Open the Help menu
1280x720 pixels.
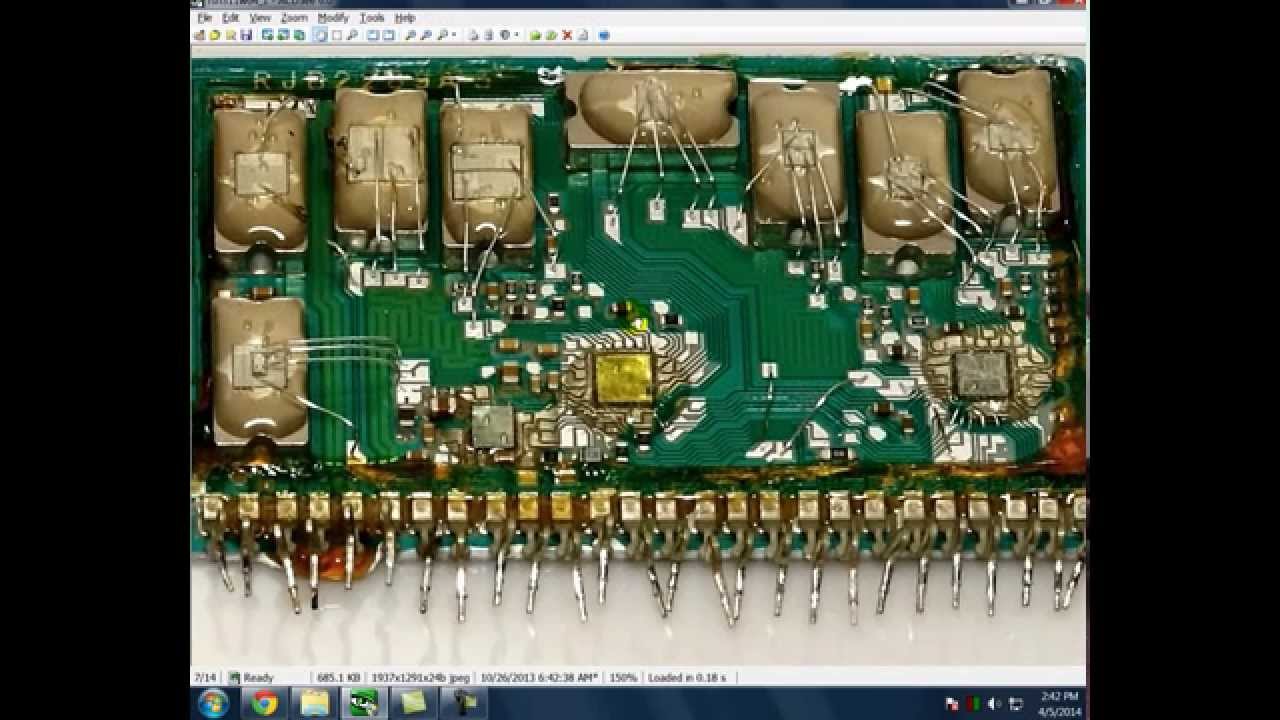(405, 18)
